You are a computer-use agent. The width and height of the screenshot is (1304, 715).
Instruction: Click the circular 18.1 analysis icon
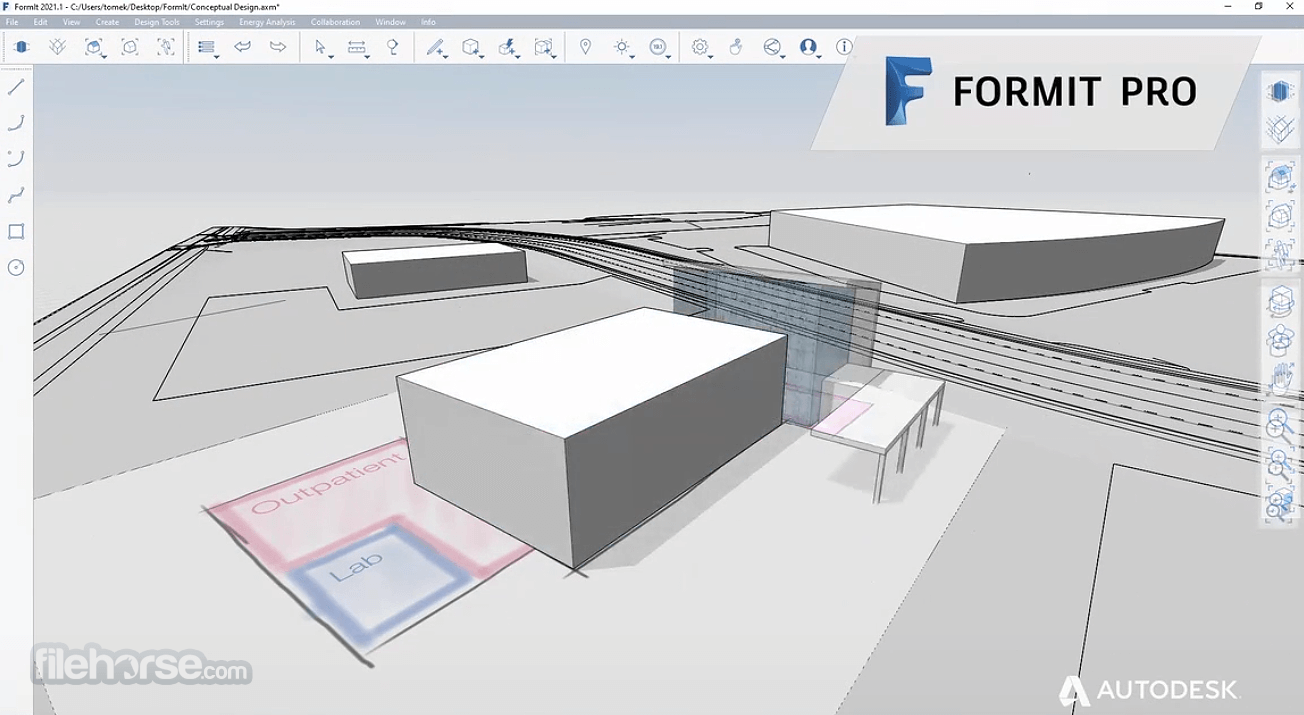pos(658,47)
